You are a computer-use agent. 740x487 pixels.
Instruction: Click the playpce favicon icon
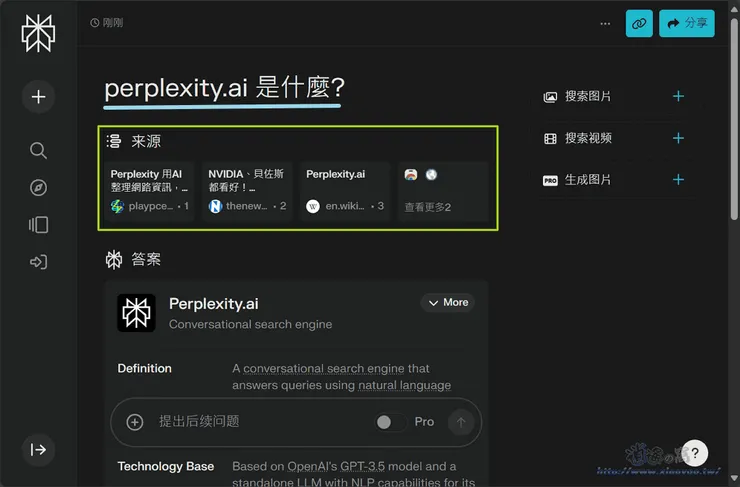point(117,206)
